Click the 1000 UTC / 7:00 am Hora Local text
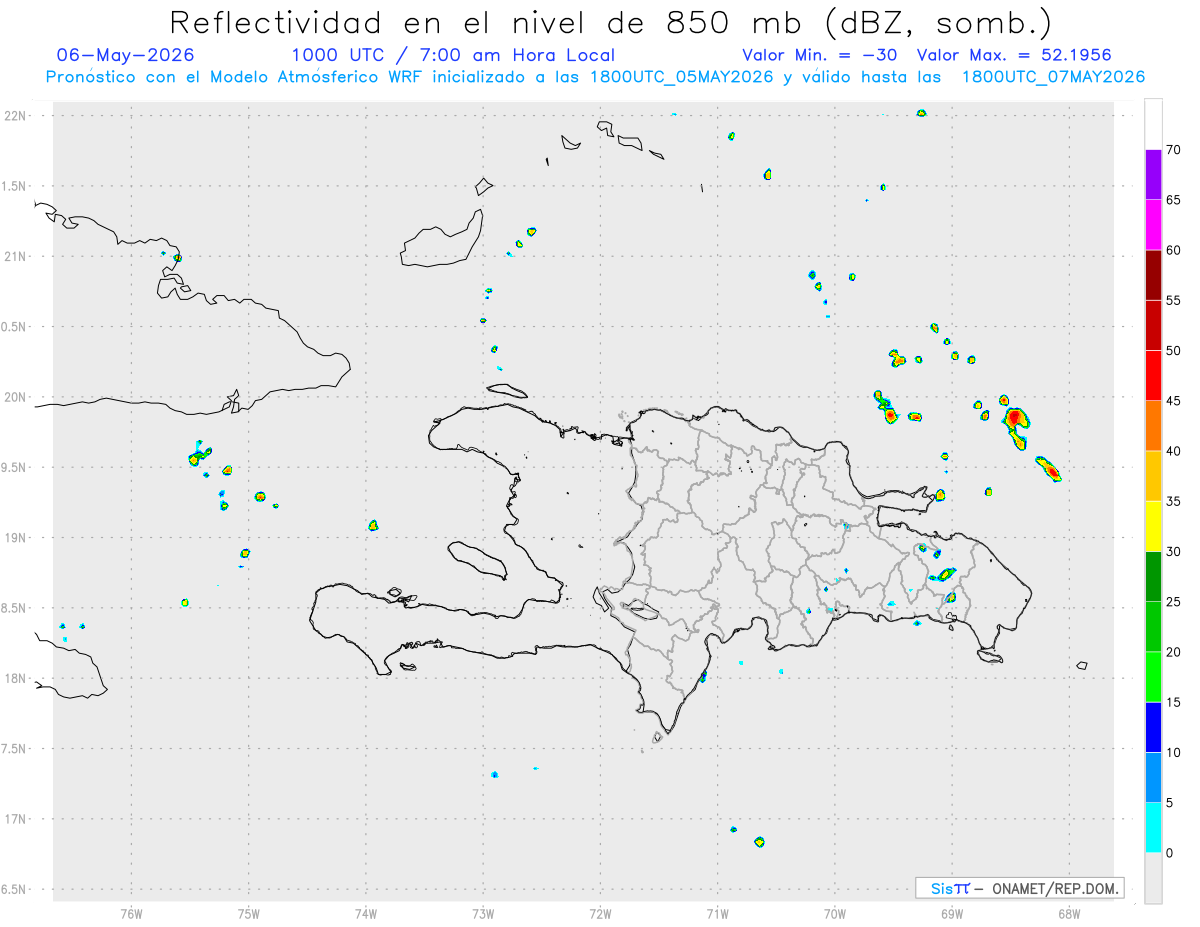Screen dimensions: 1200x927 point(453,55)
